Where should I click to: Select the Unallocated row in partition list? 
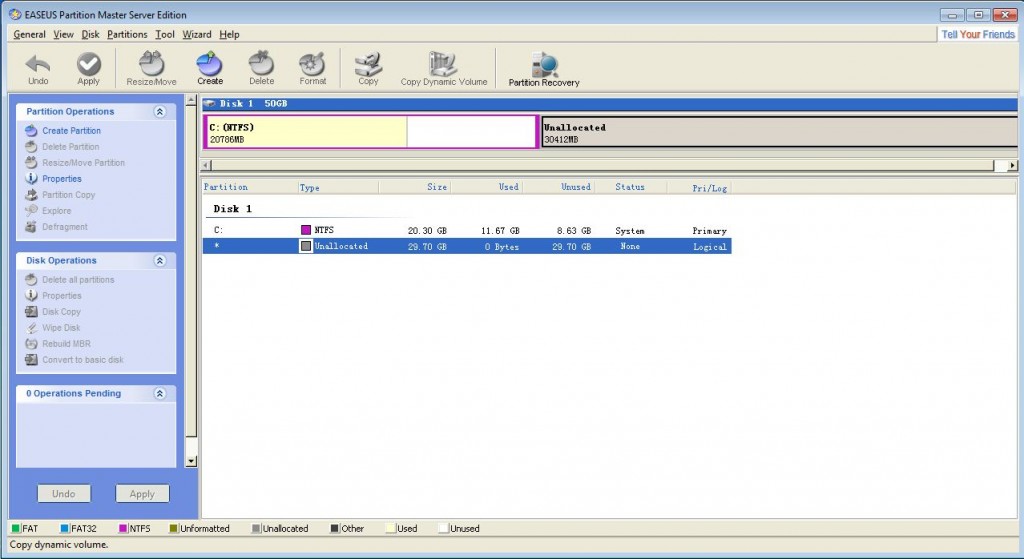pyautogui.click(x=466, y=246)
